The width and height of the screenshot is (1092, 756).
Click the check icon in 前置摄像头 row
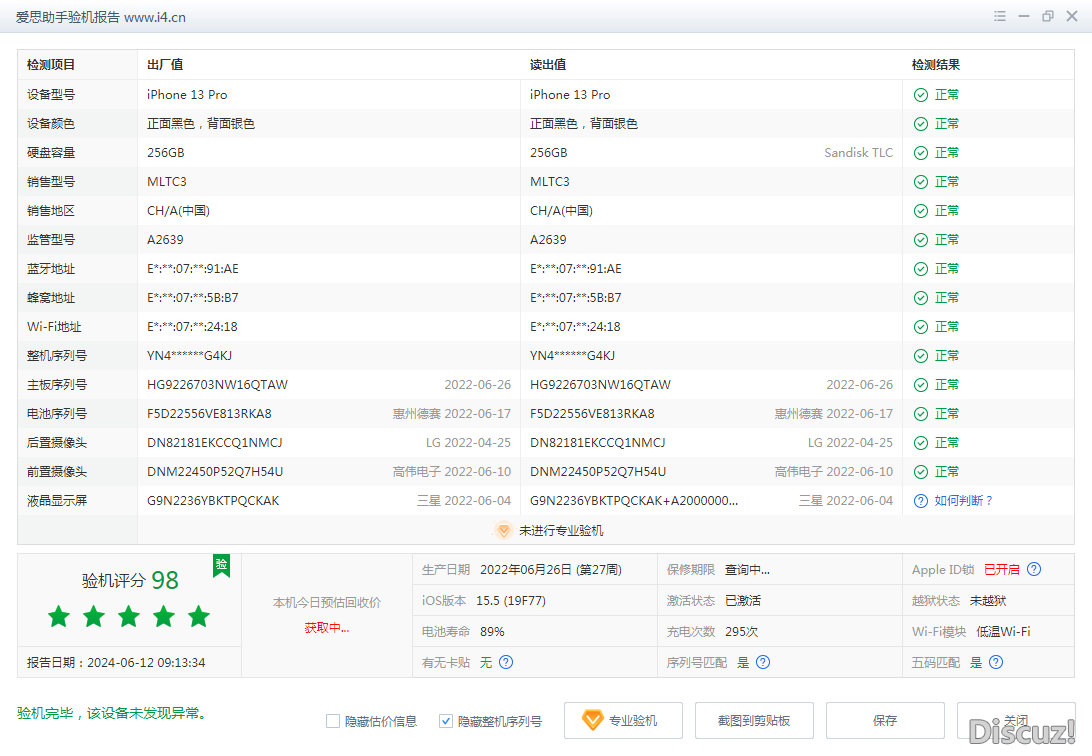921,472
